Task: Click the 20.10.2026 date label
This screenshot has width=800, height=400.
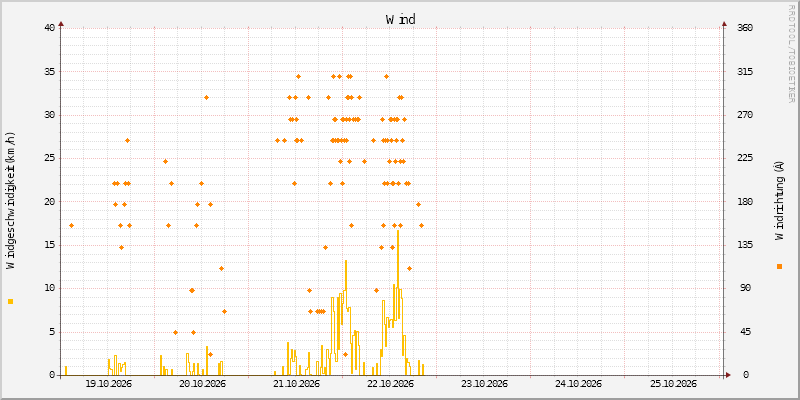Action: pyautogui.click(x=202, y=384)
